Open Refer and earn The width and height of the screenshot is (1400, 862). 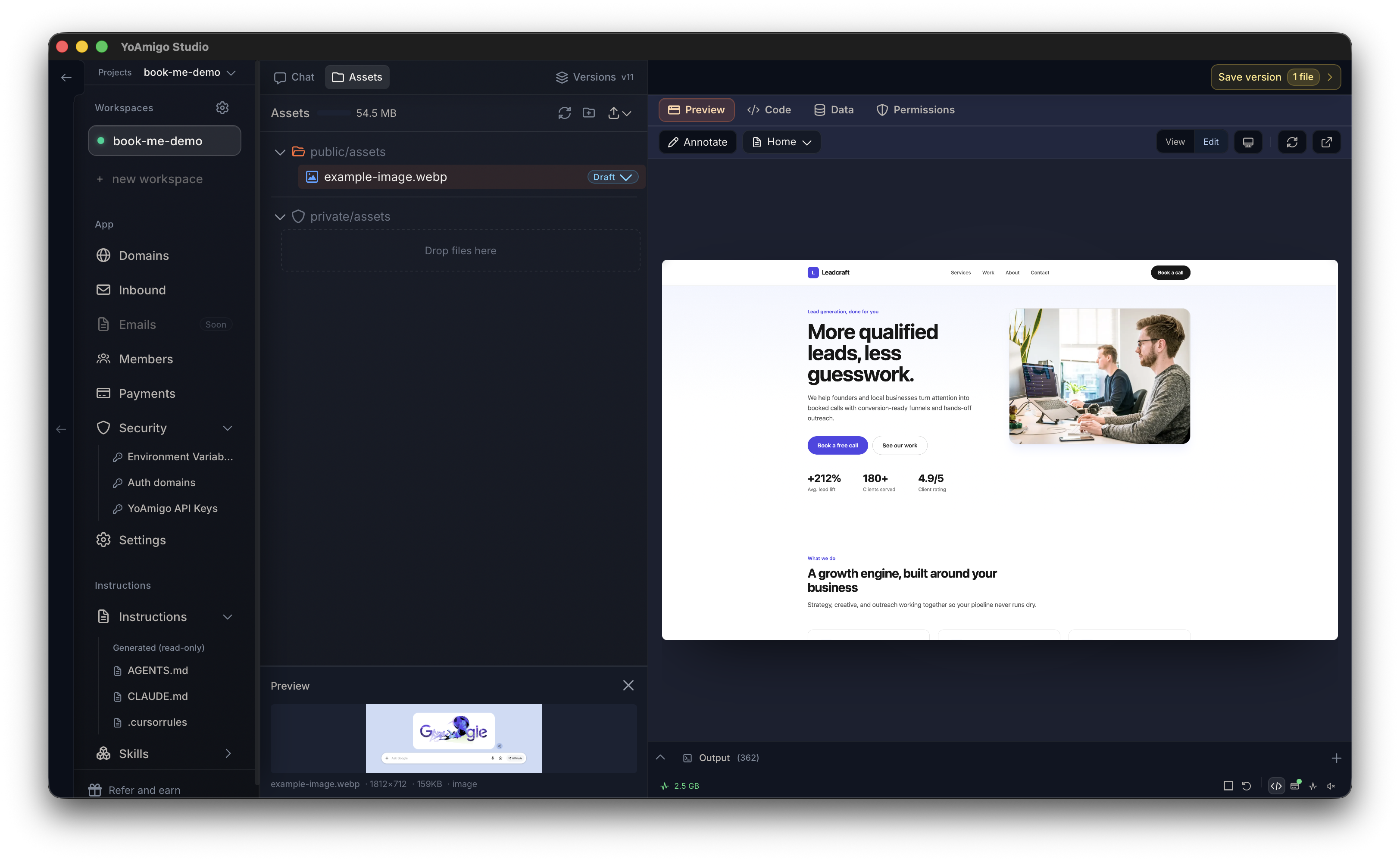(134, 790)
